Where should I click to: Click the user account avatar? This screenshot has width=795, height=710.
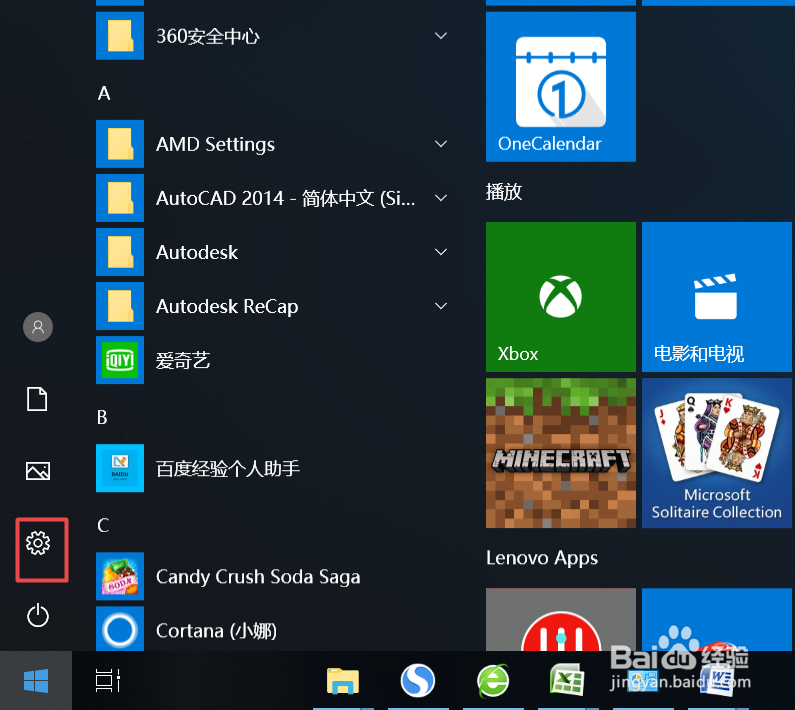click(x=38, y=327)
